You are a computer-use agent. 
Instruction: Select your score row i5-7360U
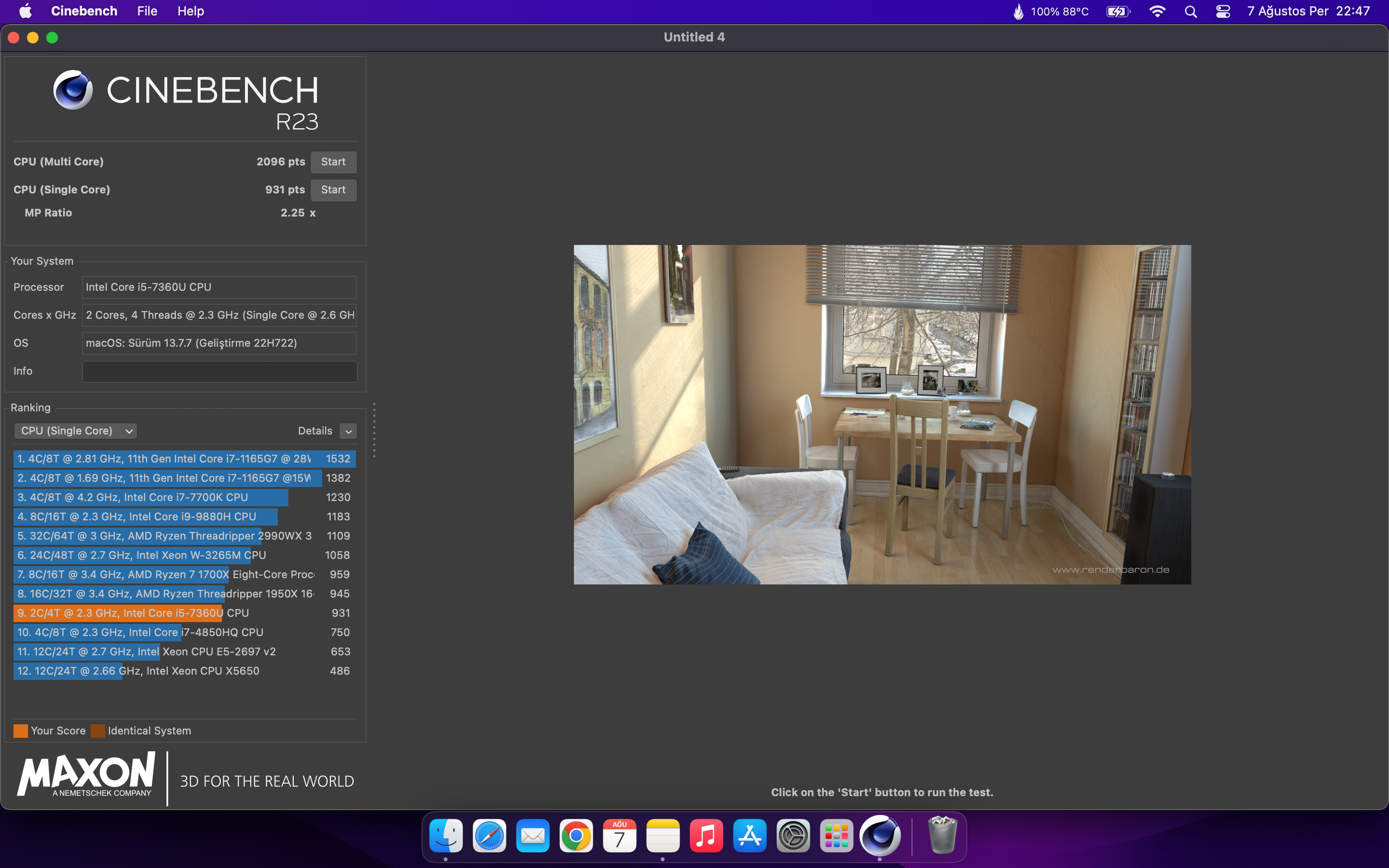tap(184, 613)
